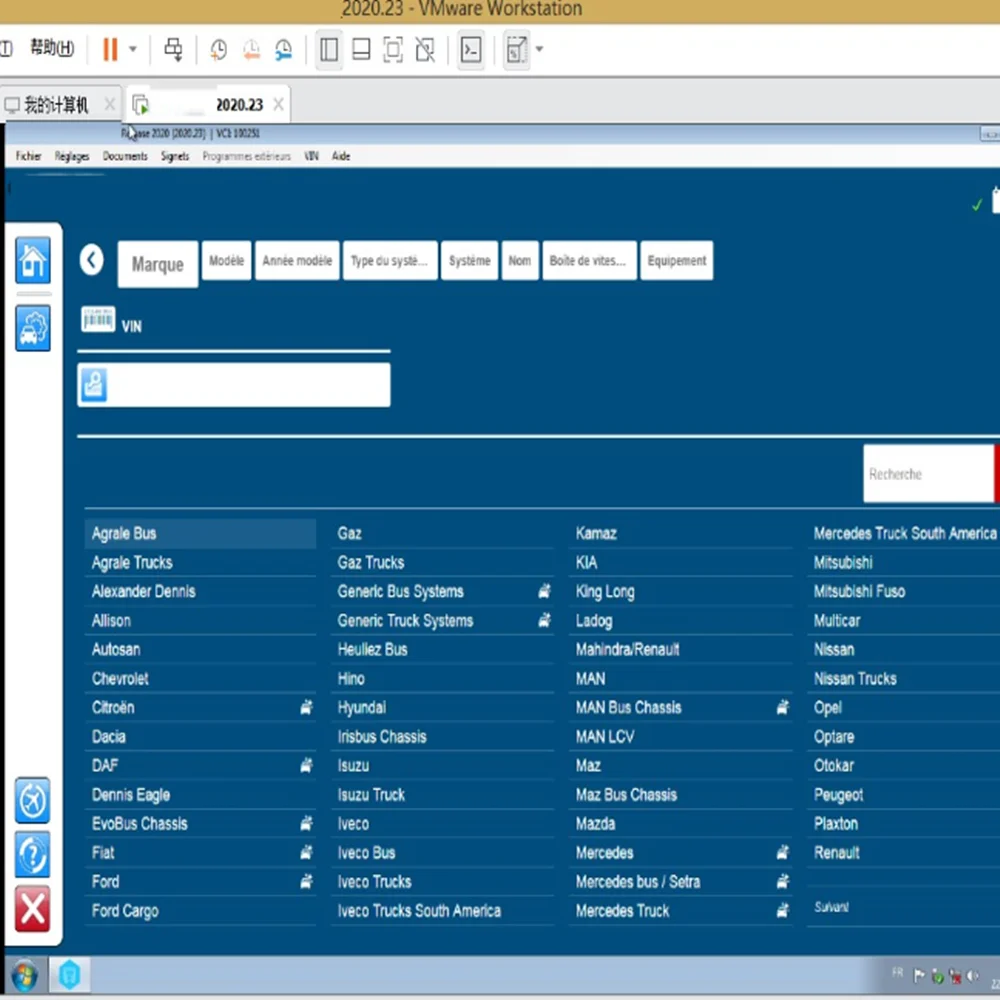Click the VMware pause button
Screen dimensions: 1000x1000
coord(110,49)
